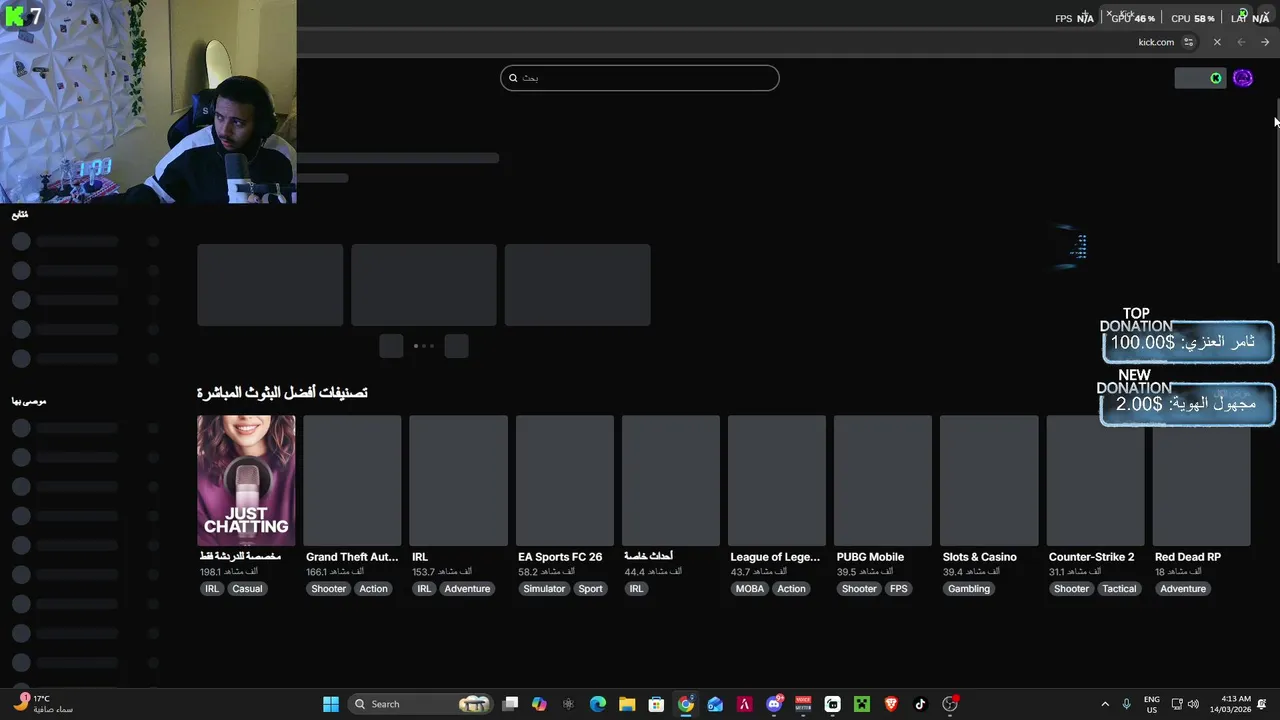Open TikTok from the taskbar
The image size is (1280, 720).
920,704
